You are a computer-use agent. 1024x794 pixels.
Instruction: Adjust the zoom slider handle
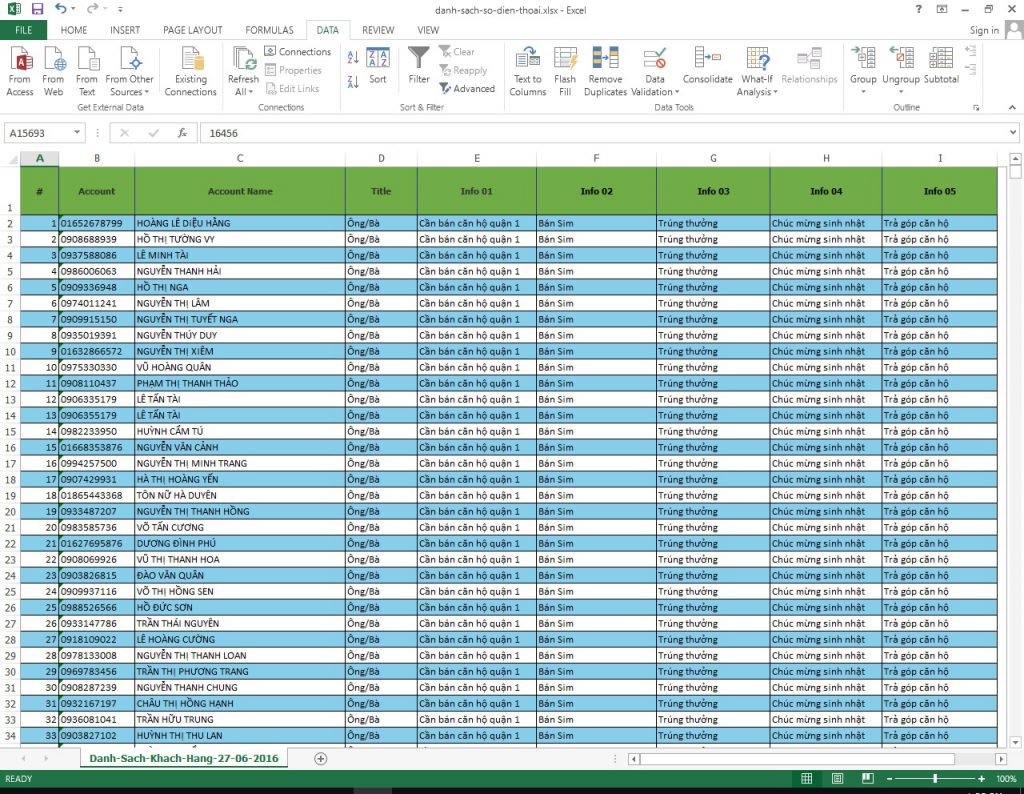tap(935, 778)
